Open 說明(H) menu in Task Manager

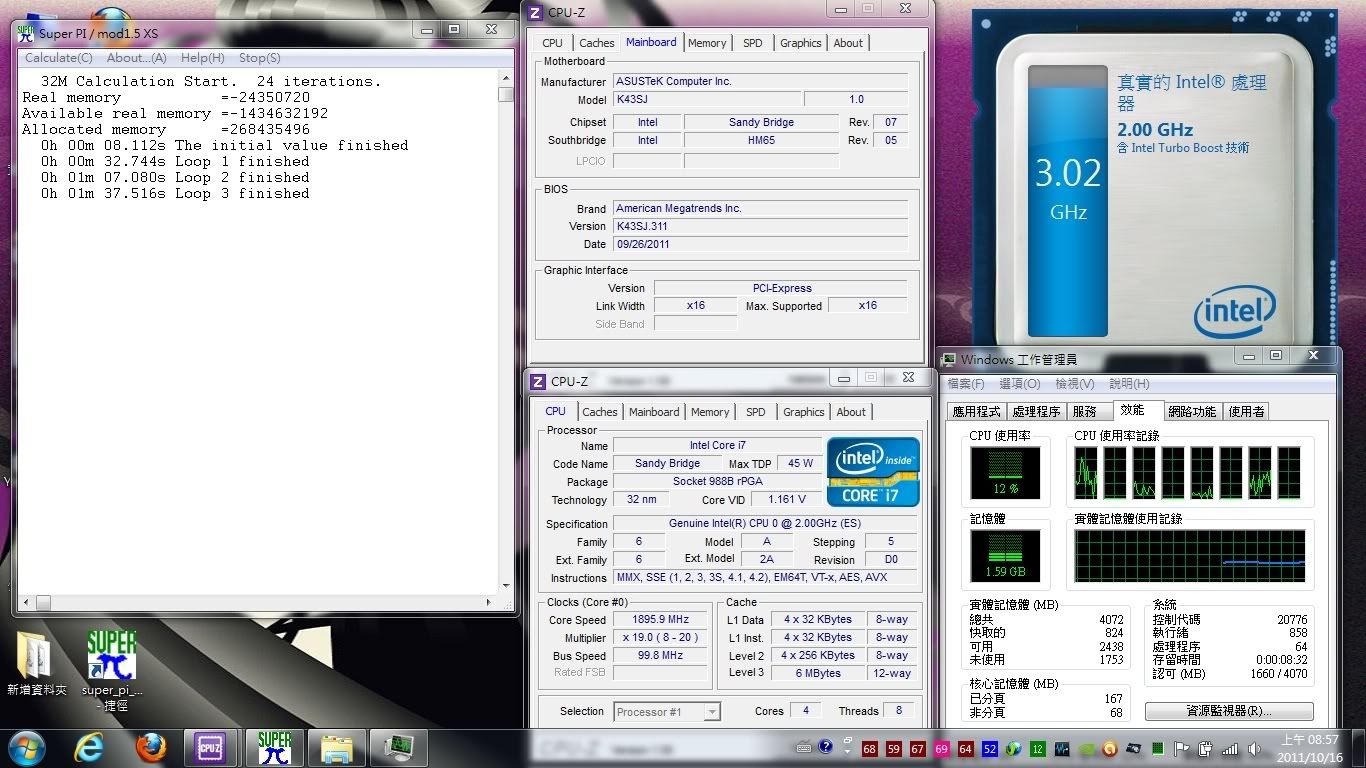pyautogui.click(x=1129, y=384)
